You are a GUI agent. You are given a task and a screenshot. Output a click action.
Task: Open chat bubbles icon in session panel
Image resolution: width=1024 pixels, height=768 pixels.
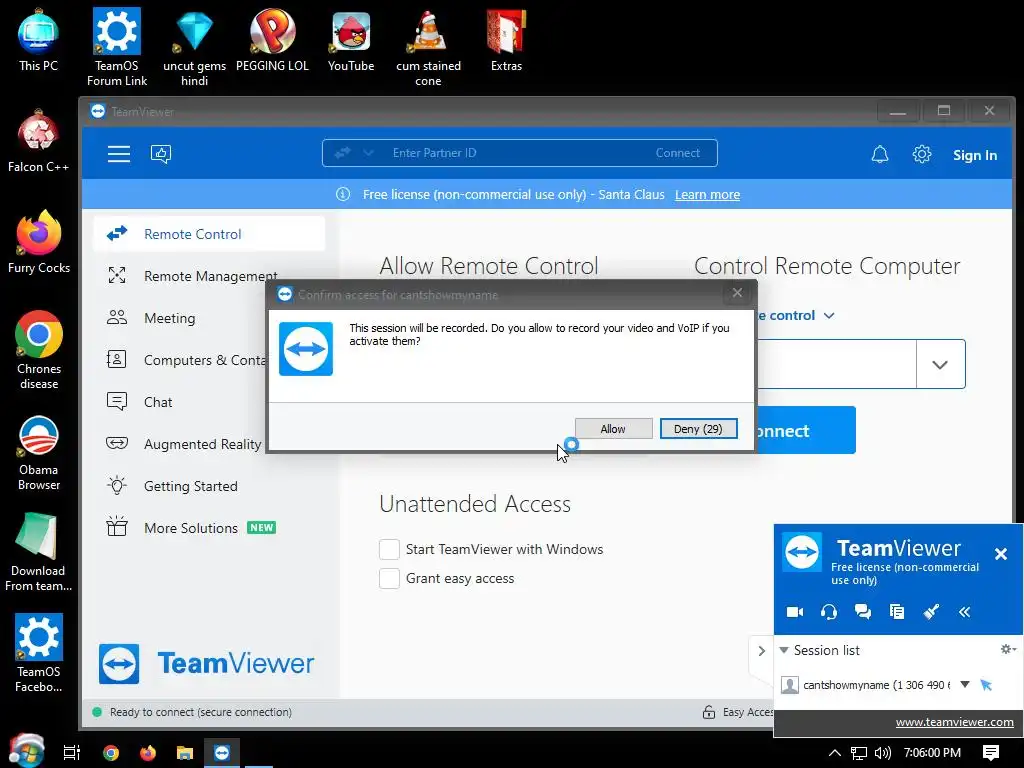[x=863, y=612]
